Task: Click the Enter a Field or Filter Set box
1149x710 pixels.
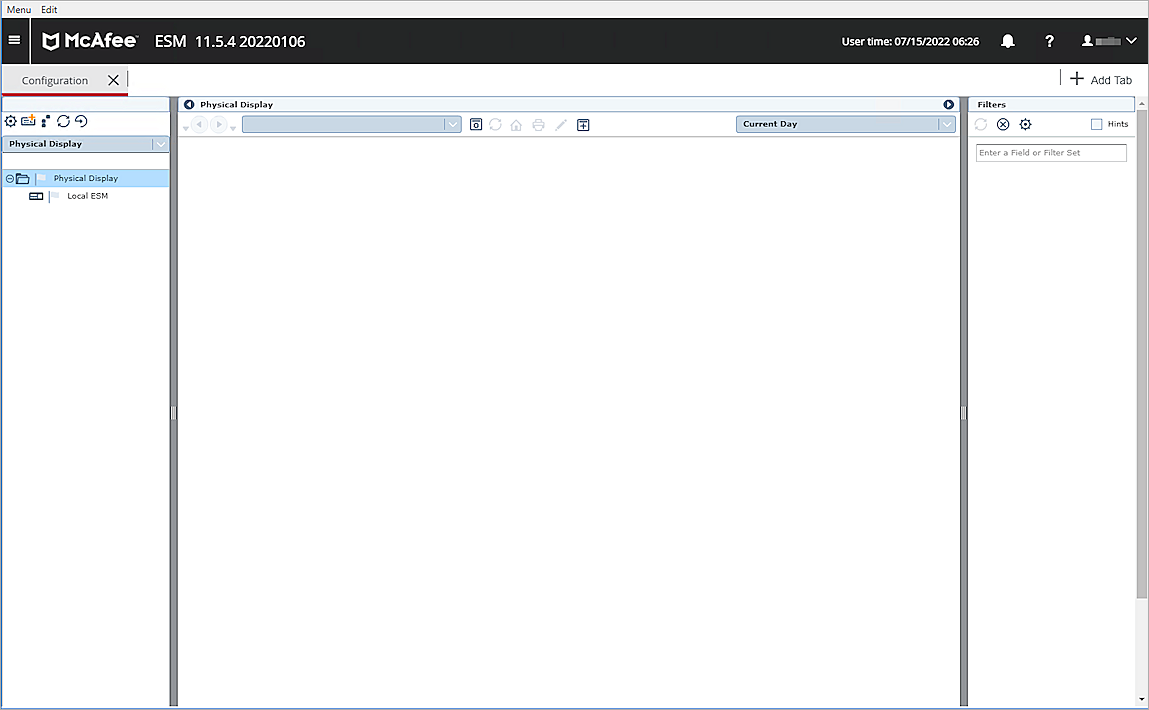Action: 1051,152
